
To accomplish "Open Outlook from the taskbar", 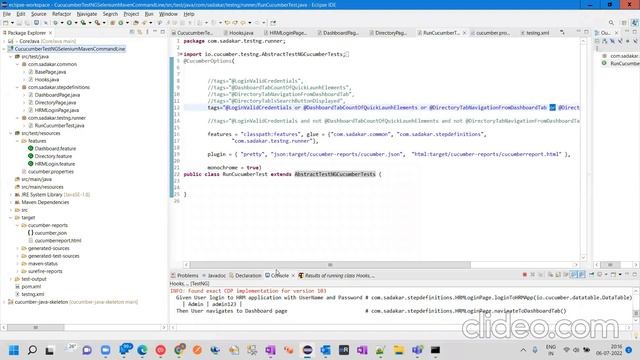I will [325, 350].
